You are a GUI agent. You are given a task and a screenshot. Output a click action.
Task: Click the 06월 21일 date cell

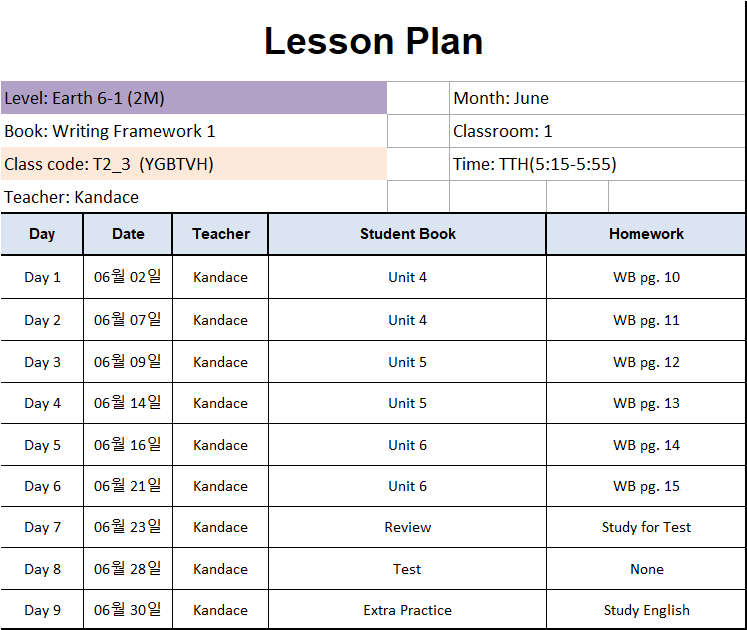click(x=128, y=486)
